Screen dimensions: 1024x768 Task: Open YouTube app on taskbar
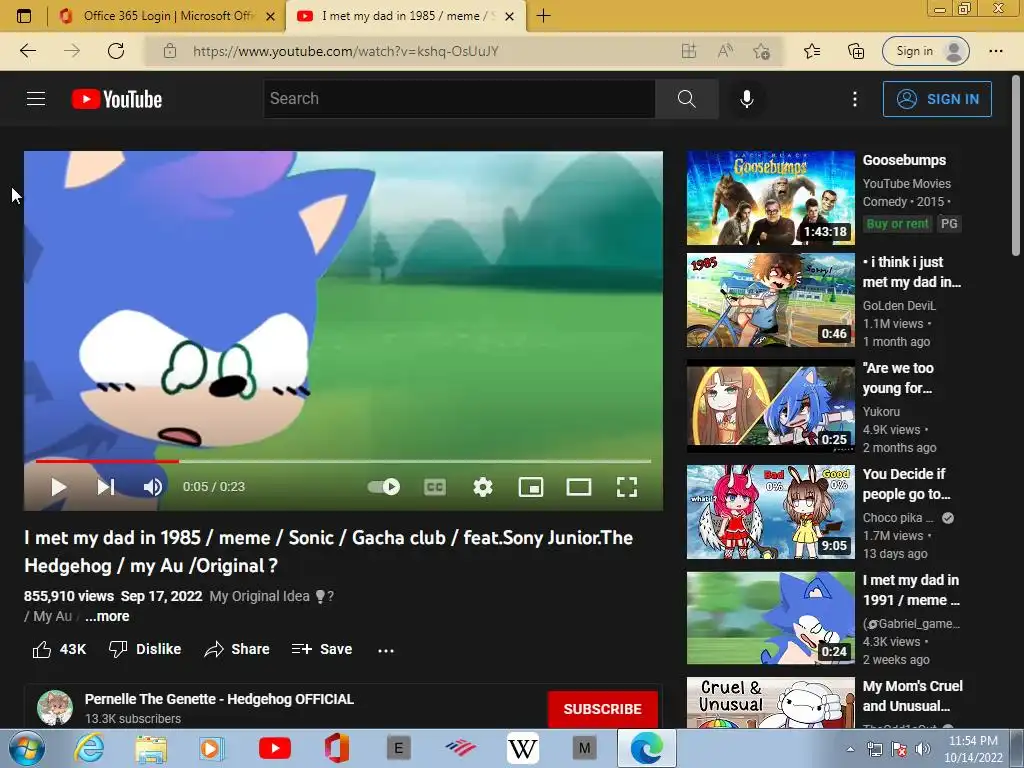[275, 748]
